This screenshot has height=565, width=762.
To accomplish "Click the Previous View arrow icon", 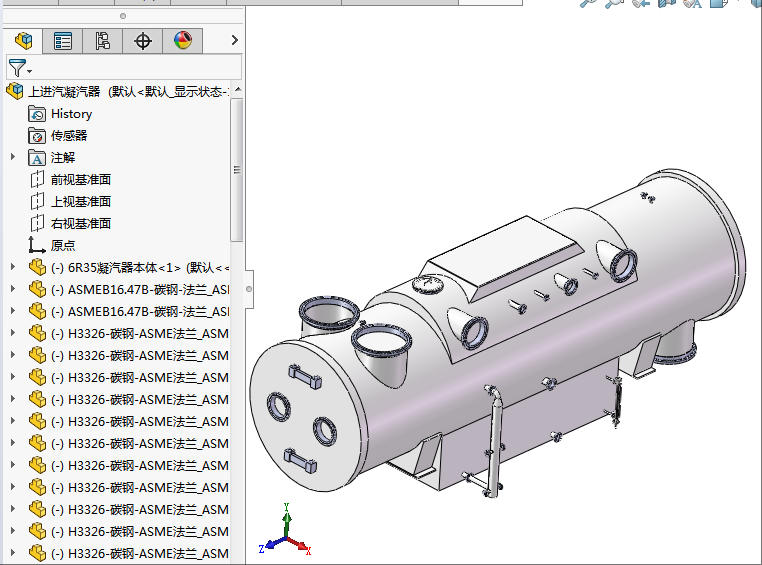I will click(x=641, y=3).
